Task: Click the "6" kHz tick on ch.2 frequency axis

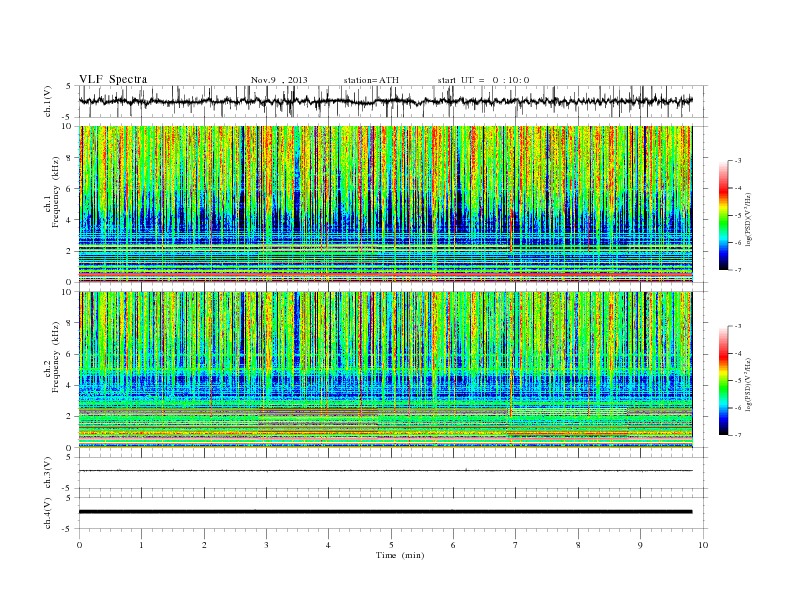Action: pos(70,354)
